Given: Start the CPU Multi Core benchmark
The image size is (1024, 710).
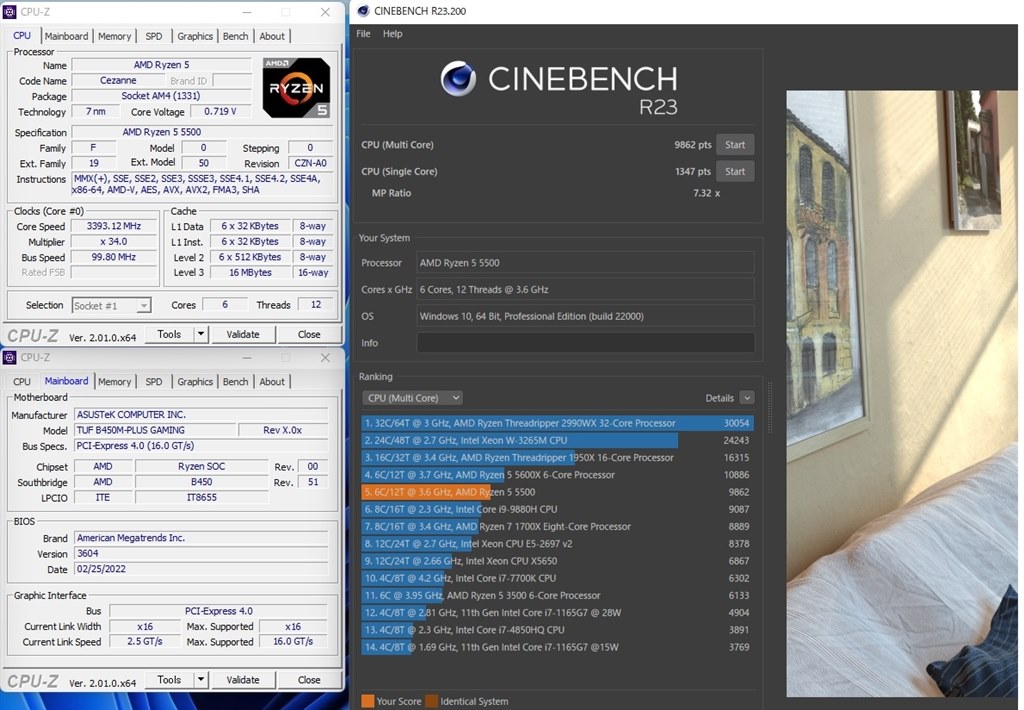Looking at the screenshot, I should click(735, 144).
